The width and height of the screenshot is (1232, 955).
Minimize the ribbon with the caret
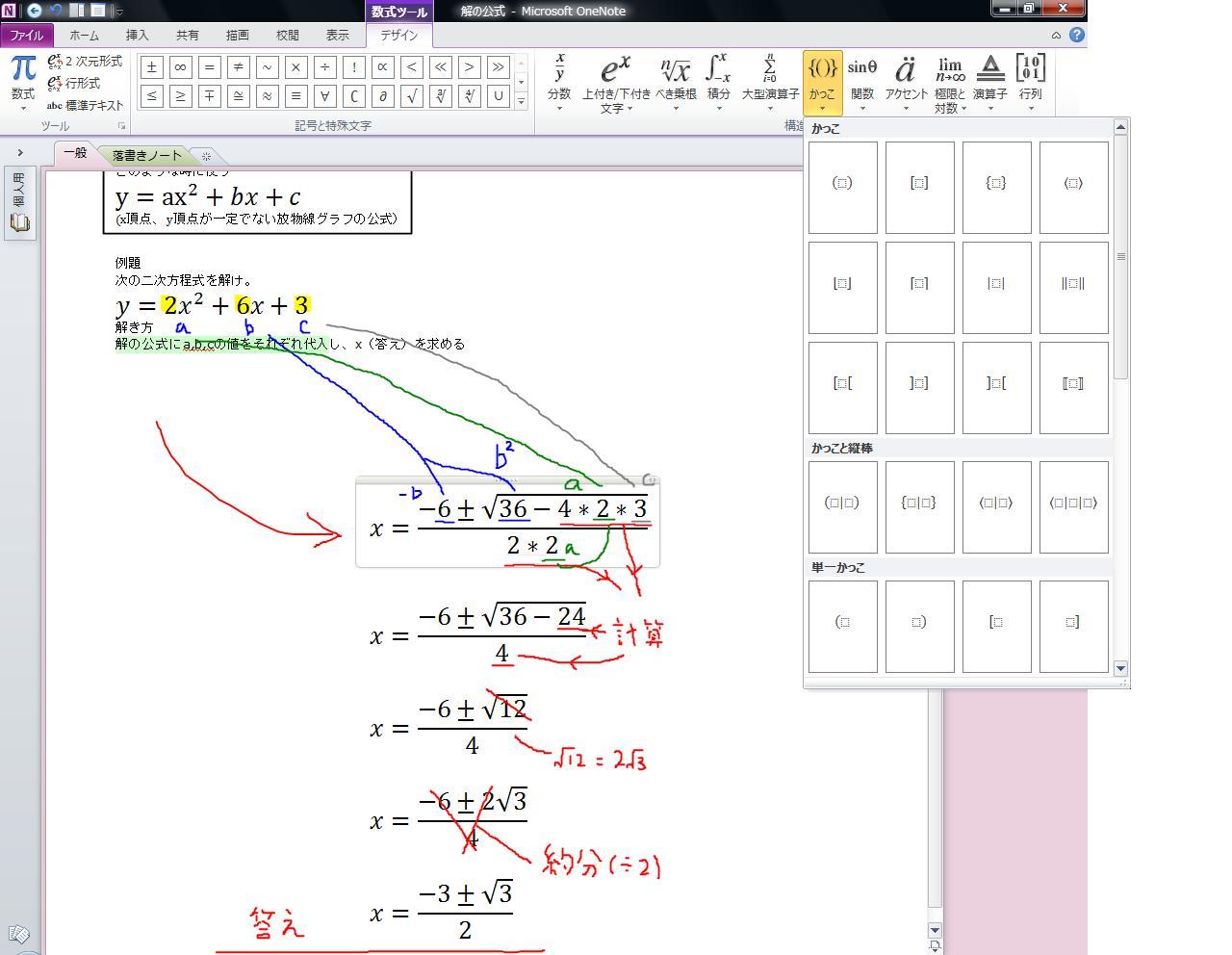pyautogui.click(x=1057, y=35)
